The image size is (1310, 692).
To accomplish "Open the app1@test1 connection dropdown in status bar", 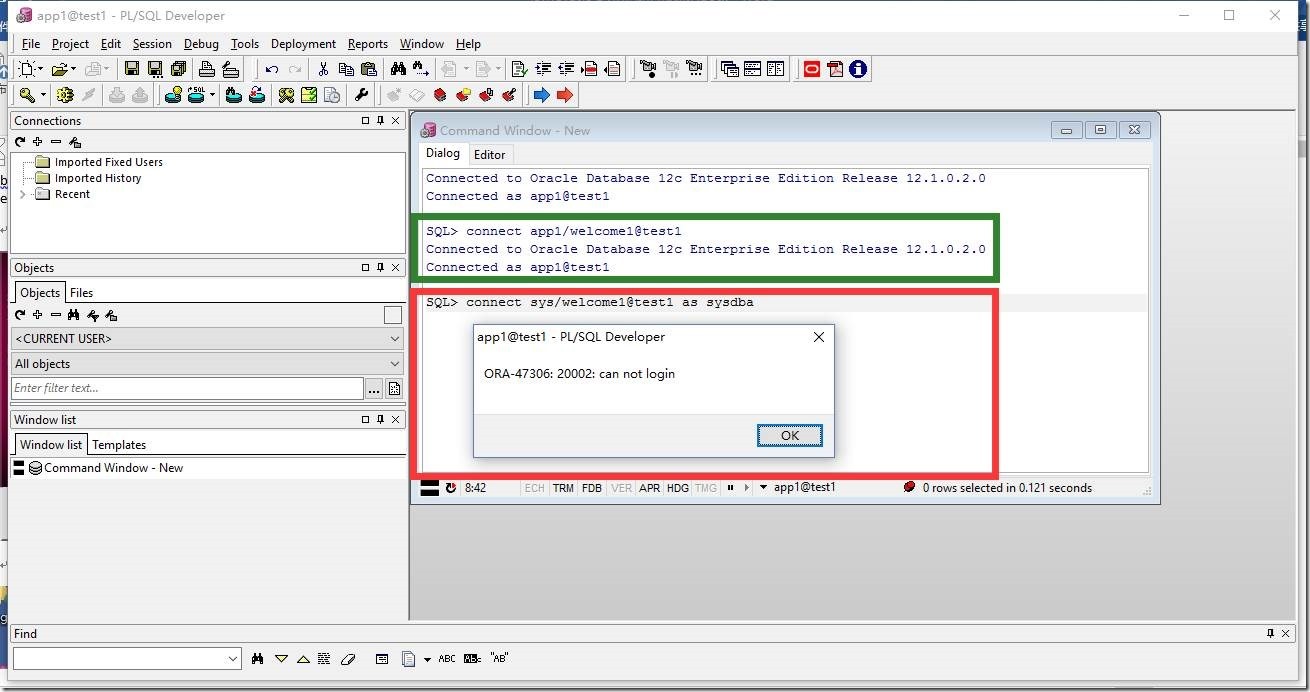I will 764,488.
